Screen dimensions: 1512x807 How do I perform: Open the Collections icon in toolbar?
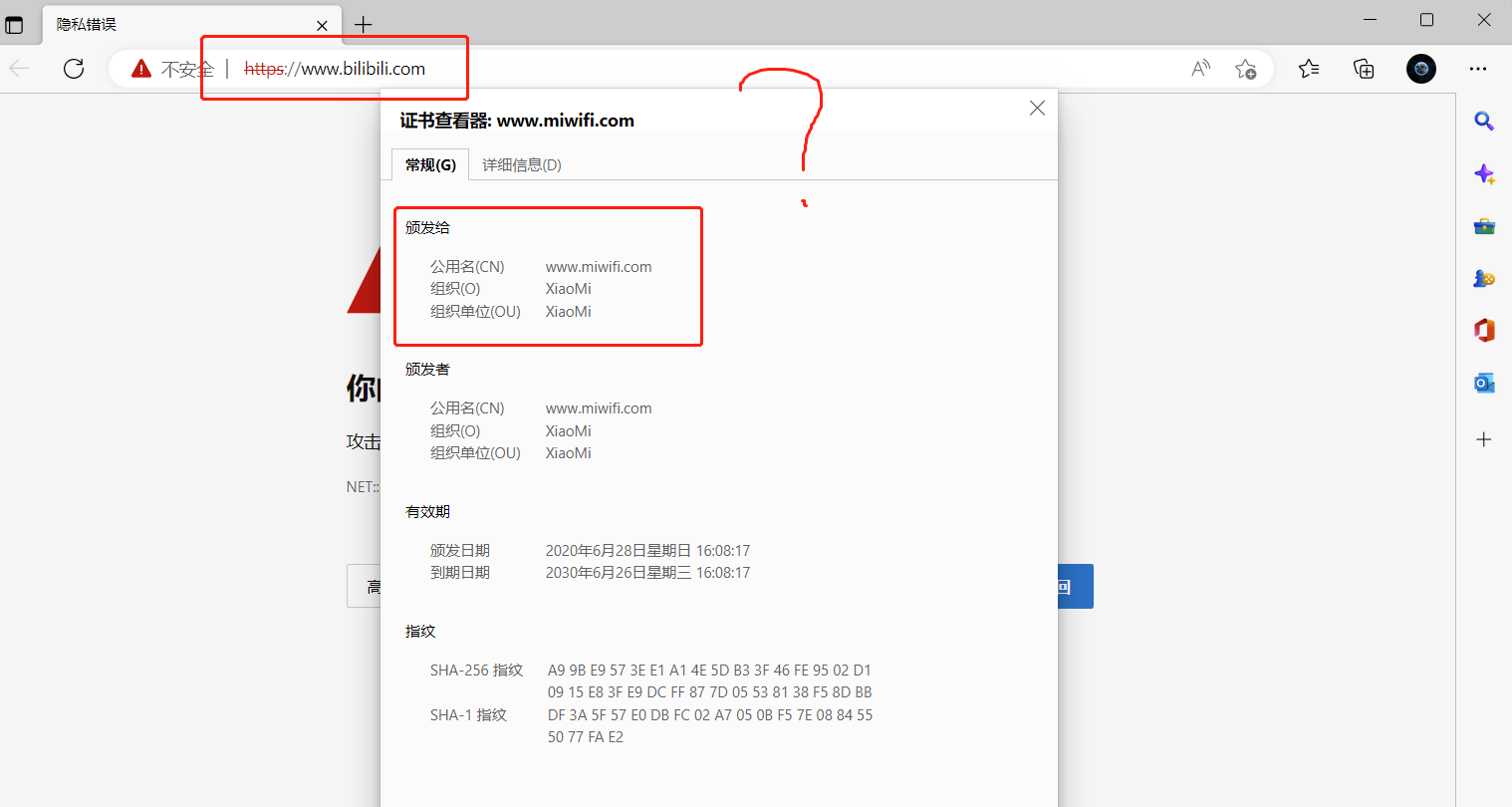point(1364,69)
